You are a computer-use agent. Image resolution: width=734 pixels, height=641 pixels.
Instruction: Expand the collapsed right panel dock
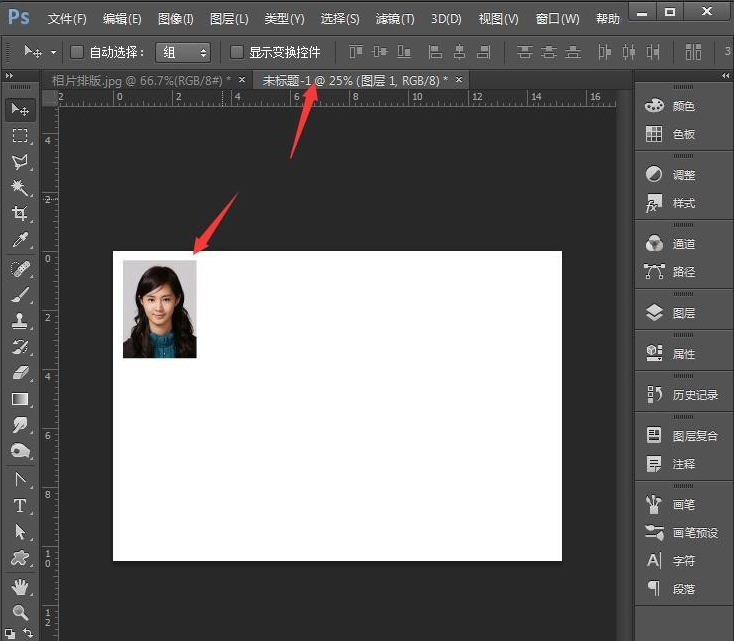[725, 76]
